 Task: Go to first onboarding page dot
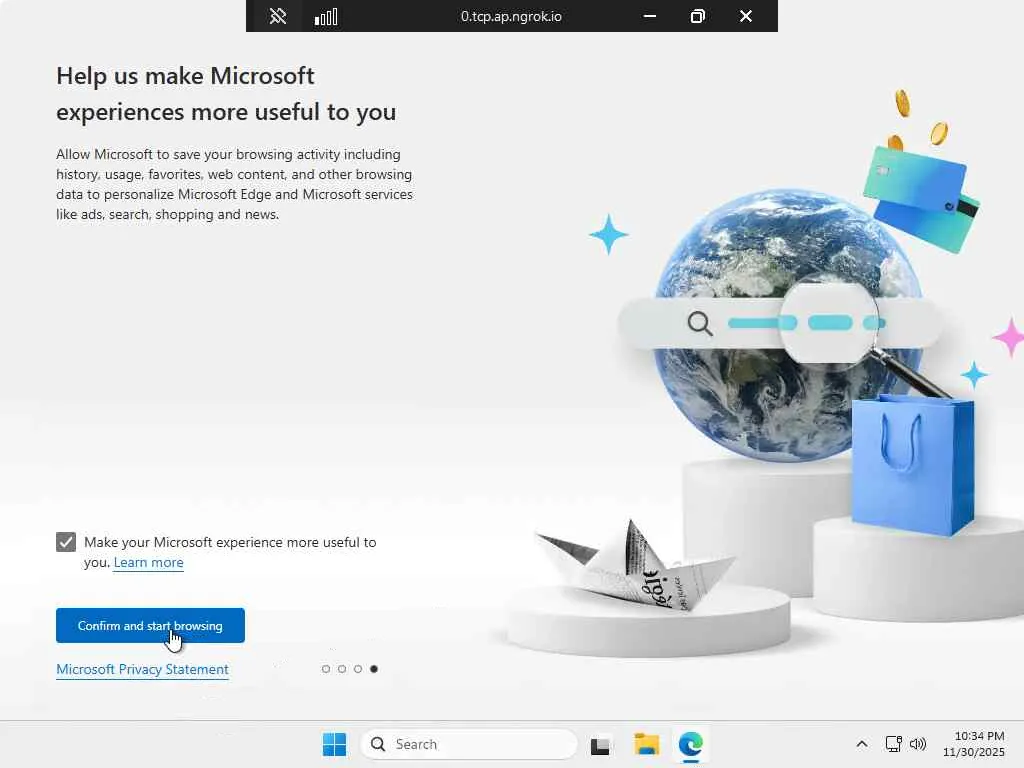(326, 669)
